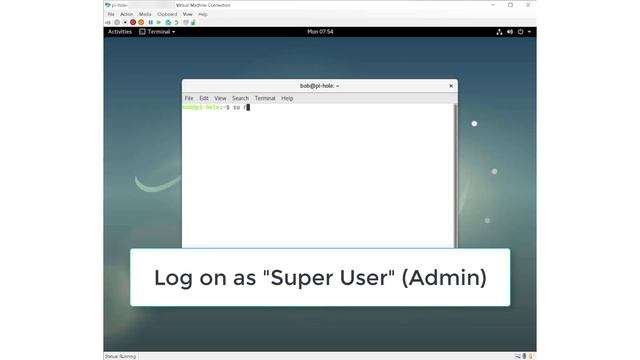
Task: Open the terminal window View menu
Action: point(220,98)
